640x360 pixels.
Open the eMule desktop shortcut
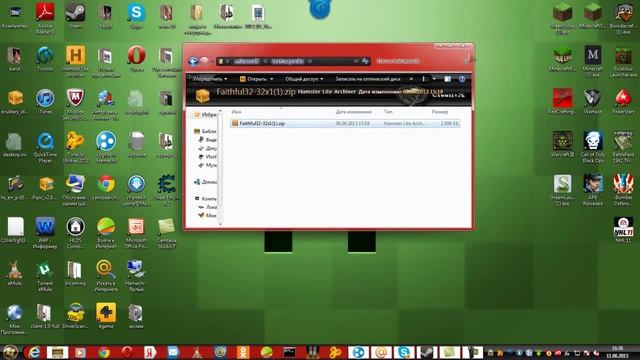15,273
